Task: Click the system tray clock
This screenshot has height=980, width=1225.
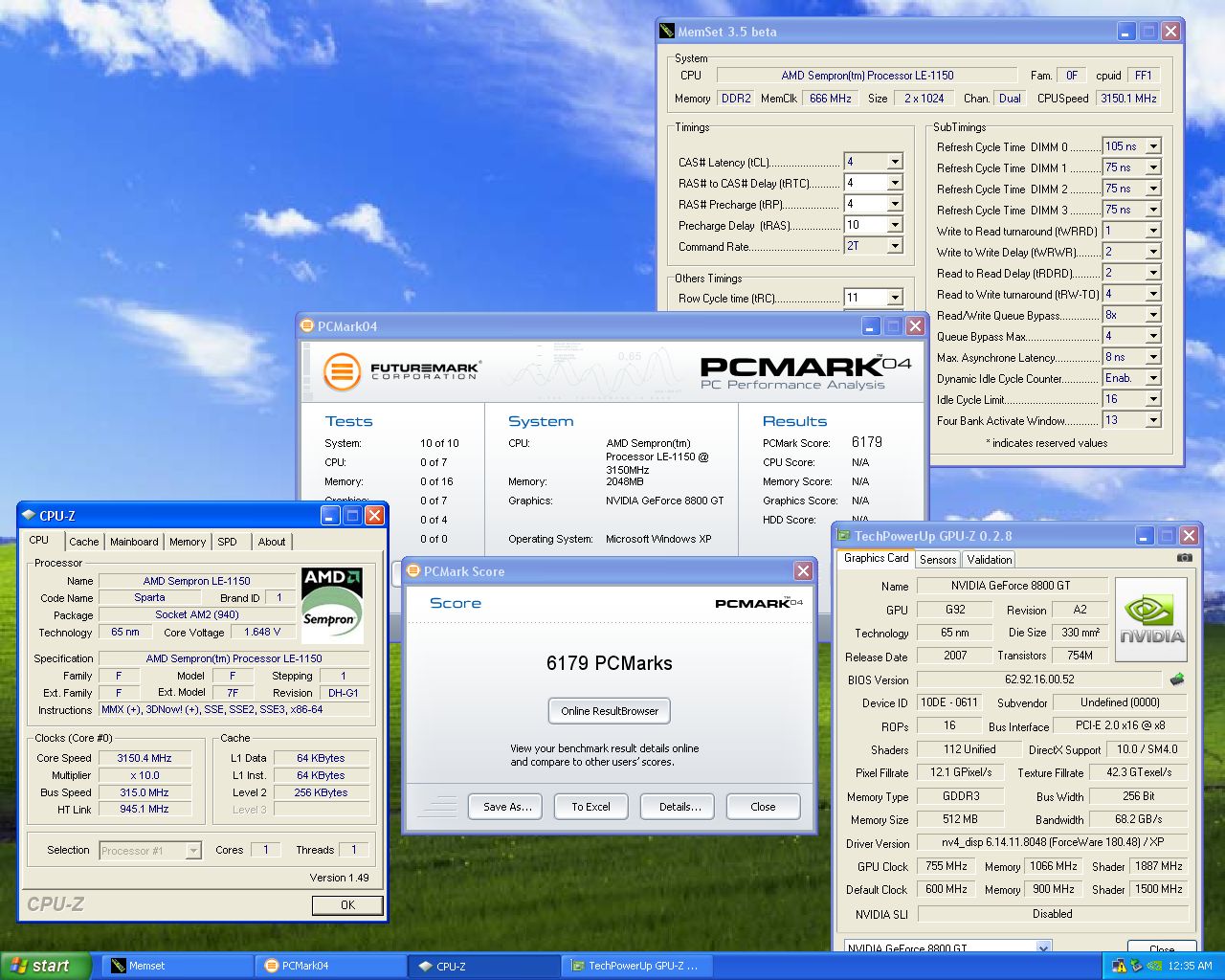Action: 1191,966
